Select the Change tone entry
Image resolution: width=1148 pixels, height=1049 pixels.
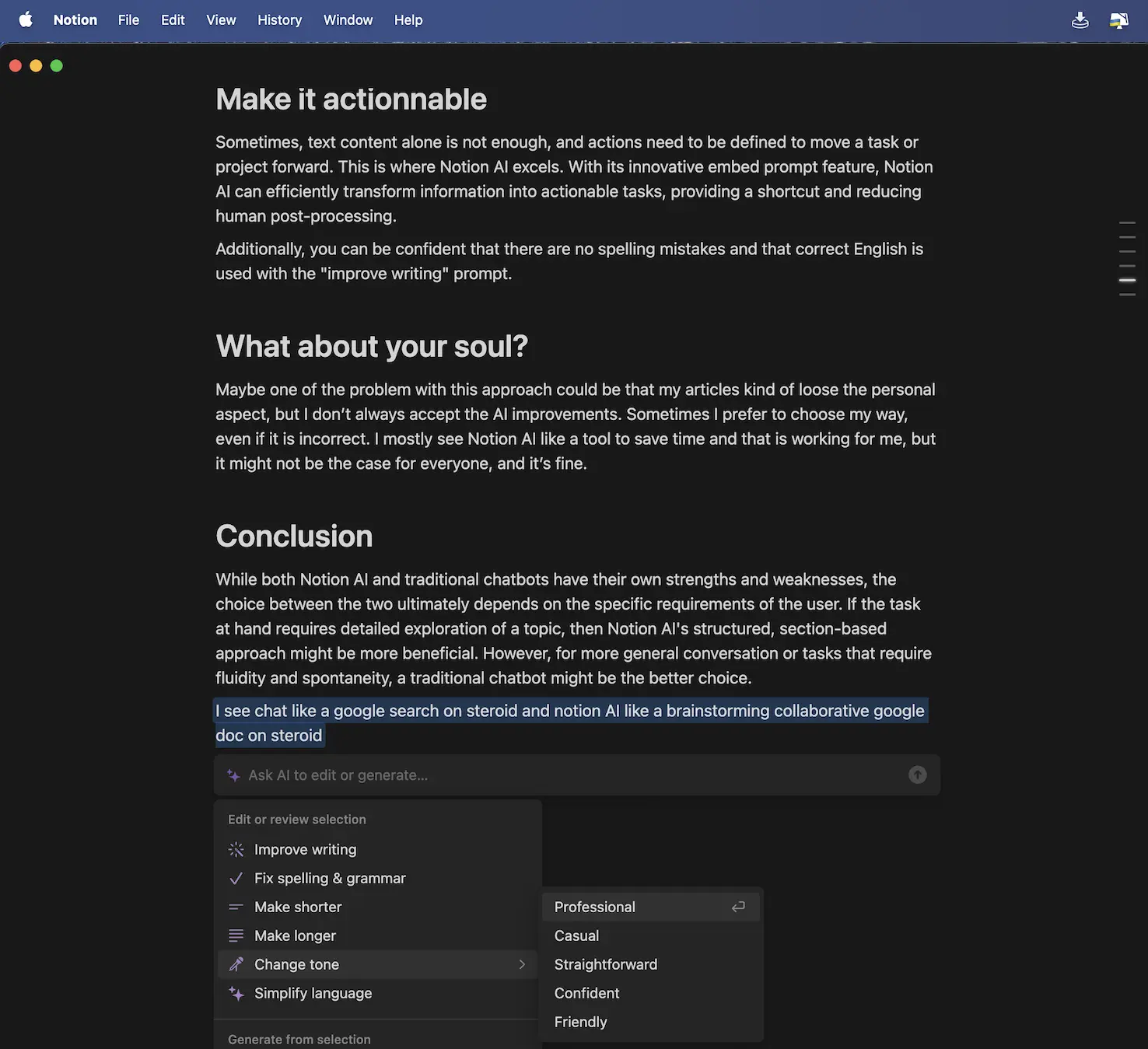coord(378,965)
